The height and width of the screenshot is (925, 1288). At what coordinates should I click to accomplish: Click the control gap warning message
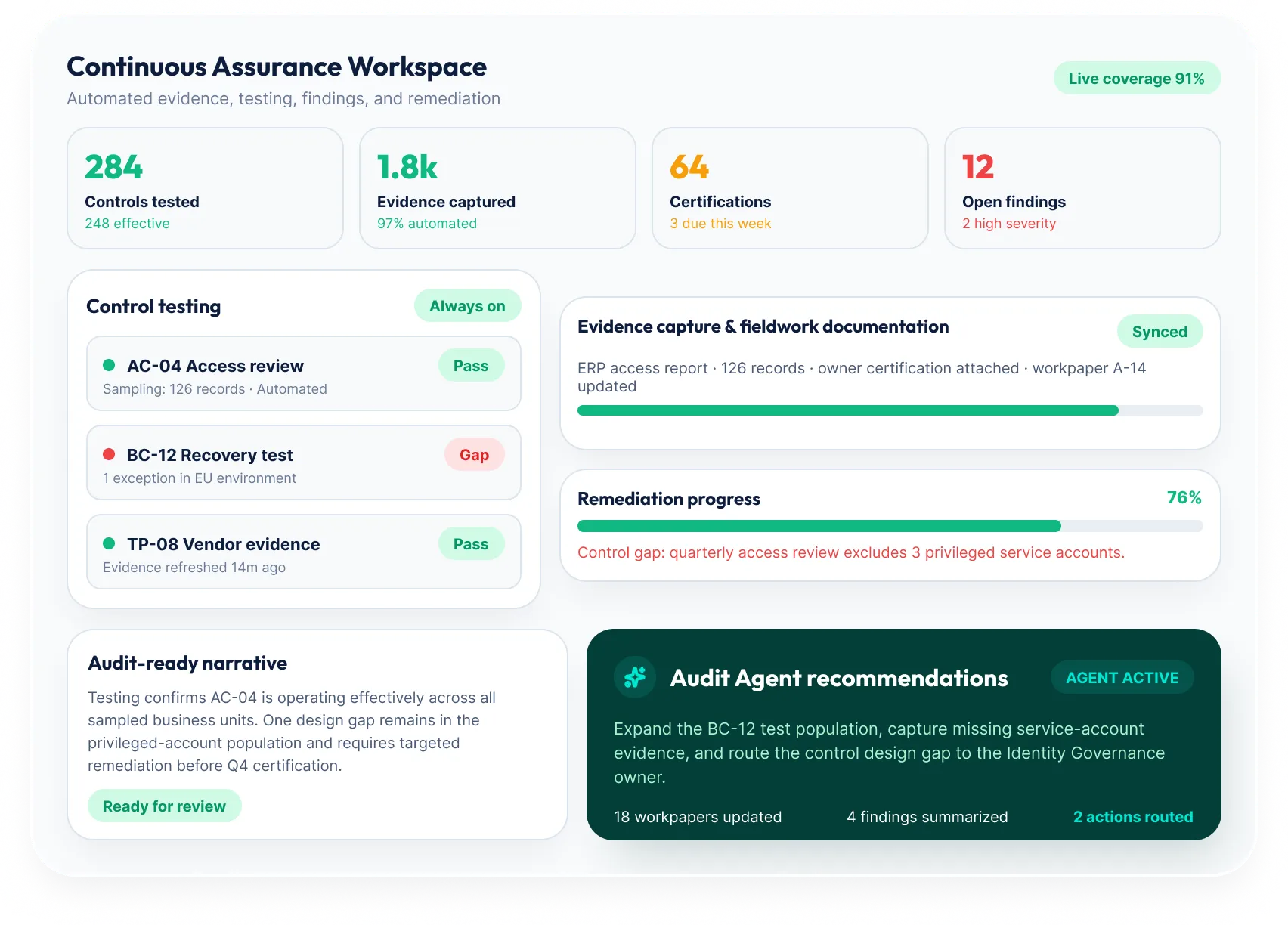(851, 552)
